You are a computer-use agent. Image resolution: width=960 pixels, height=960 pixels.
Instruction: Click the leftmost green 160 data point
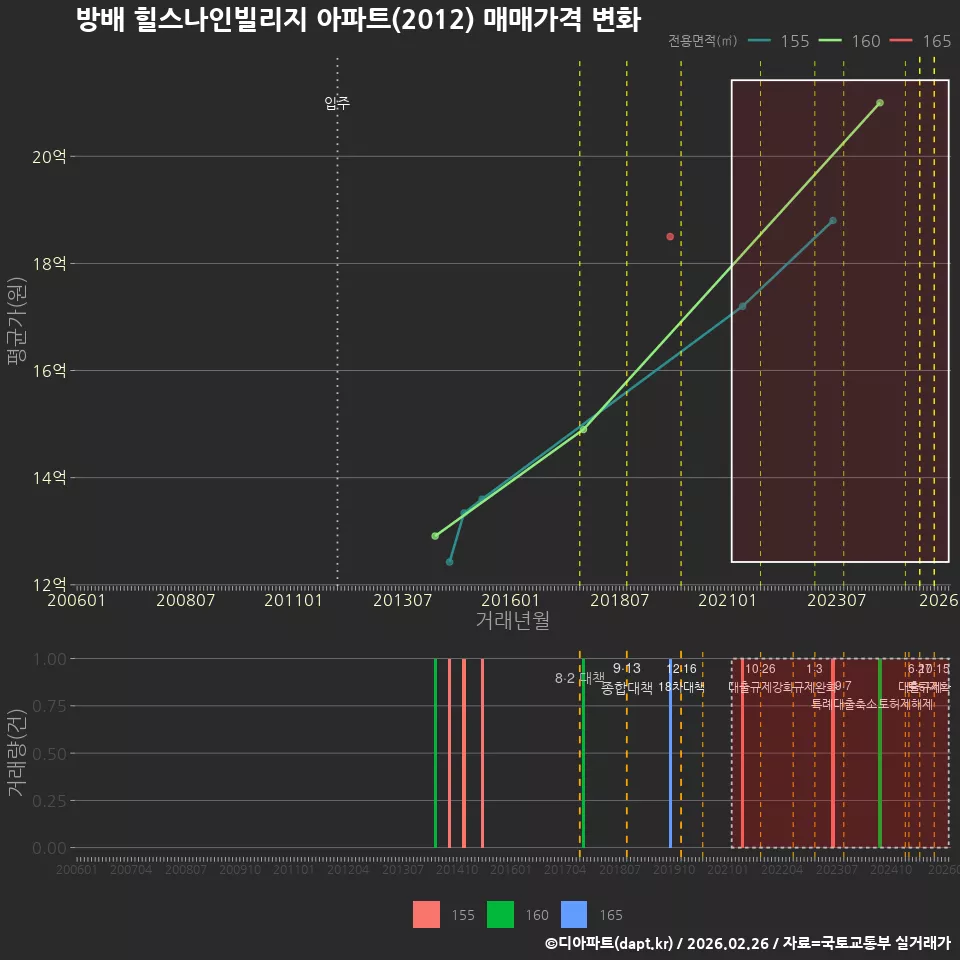[x=435, y=536]
